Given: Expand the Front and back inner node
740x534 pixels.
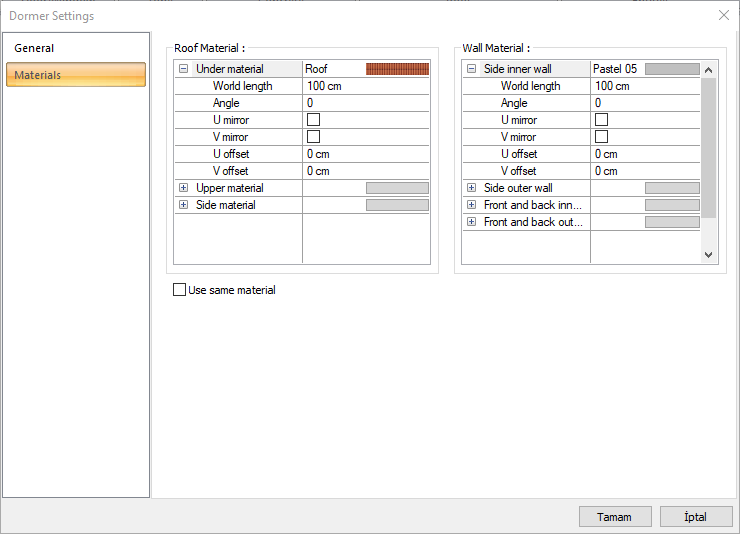Looking at the screenshot, I should click(x=471, y=205).
